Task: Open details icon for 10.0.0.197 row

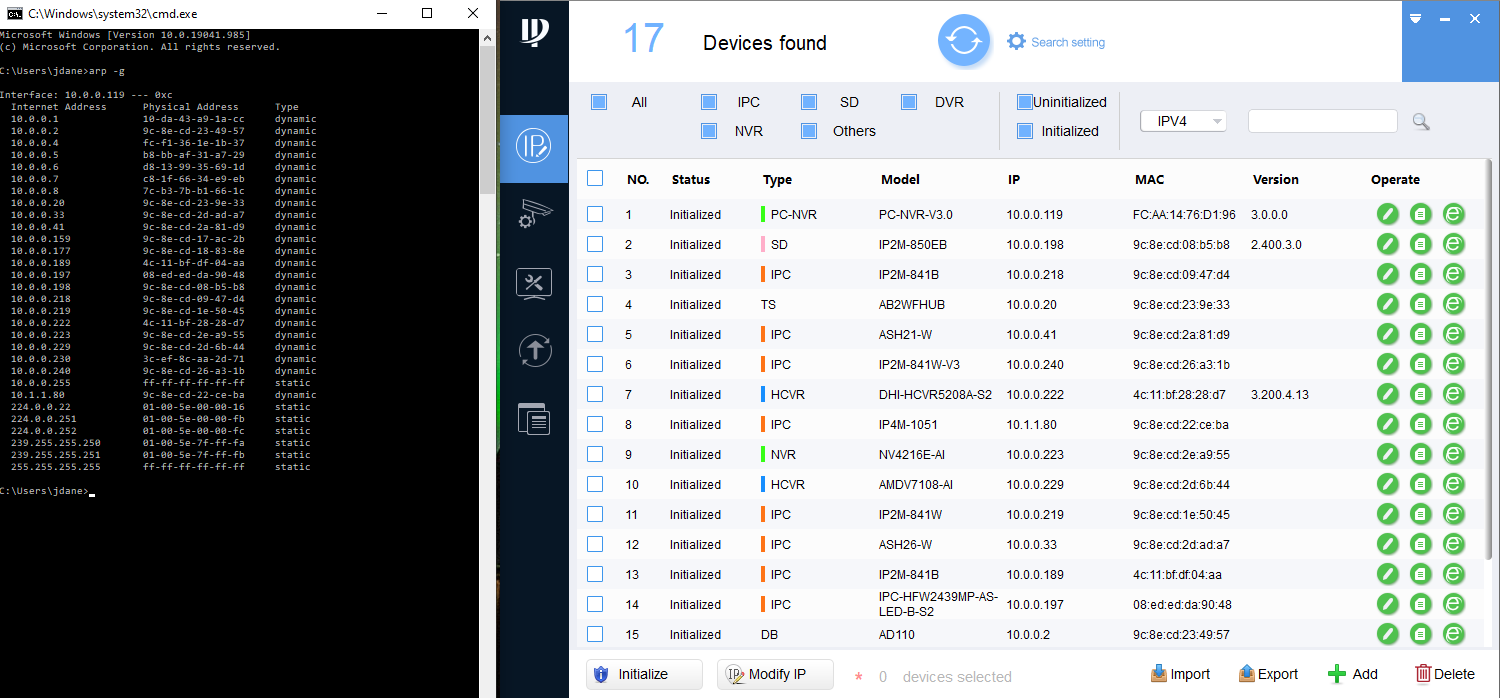Action: click(x=1420, y=604)
